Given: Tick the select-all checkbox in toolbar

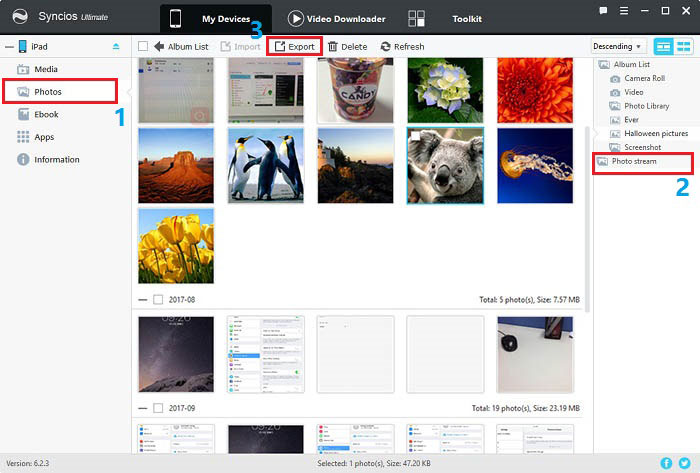Looking at the screenshot, I should [x=143, y=46].
